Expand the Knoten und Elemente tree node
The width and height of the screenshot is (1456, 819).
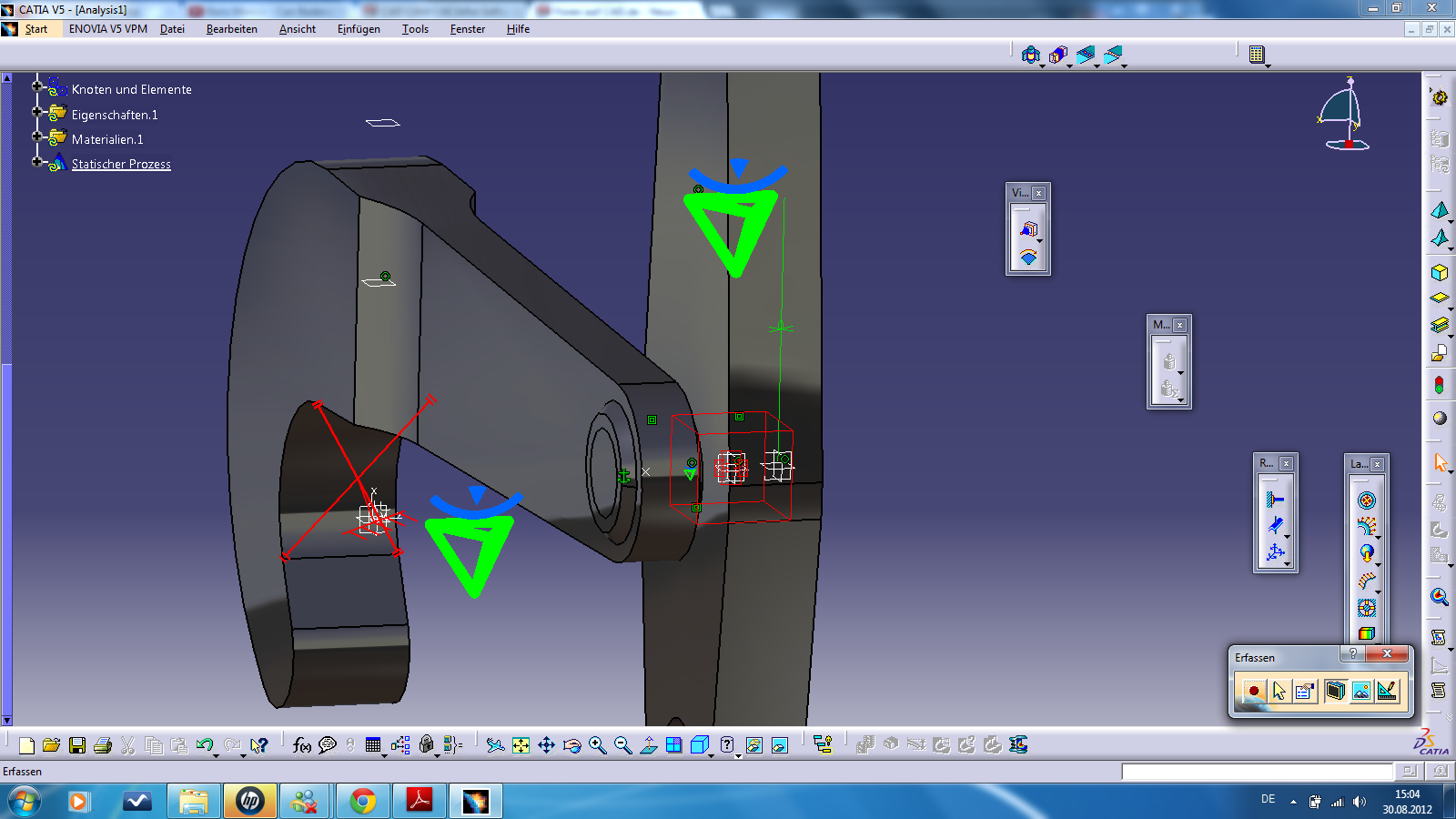click(x=37, y=87)
